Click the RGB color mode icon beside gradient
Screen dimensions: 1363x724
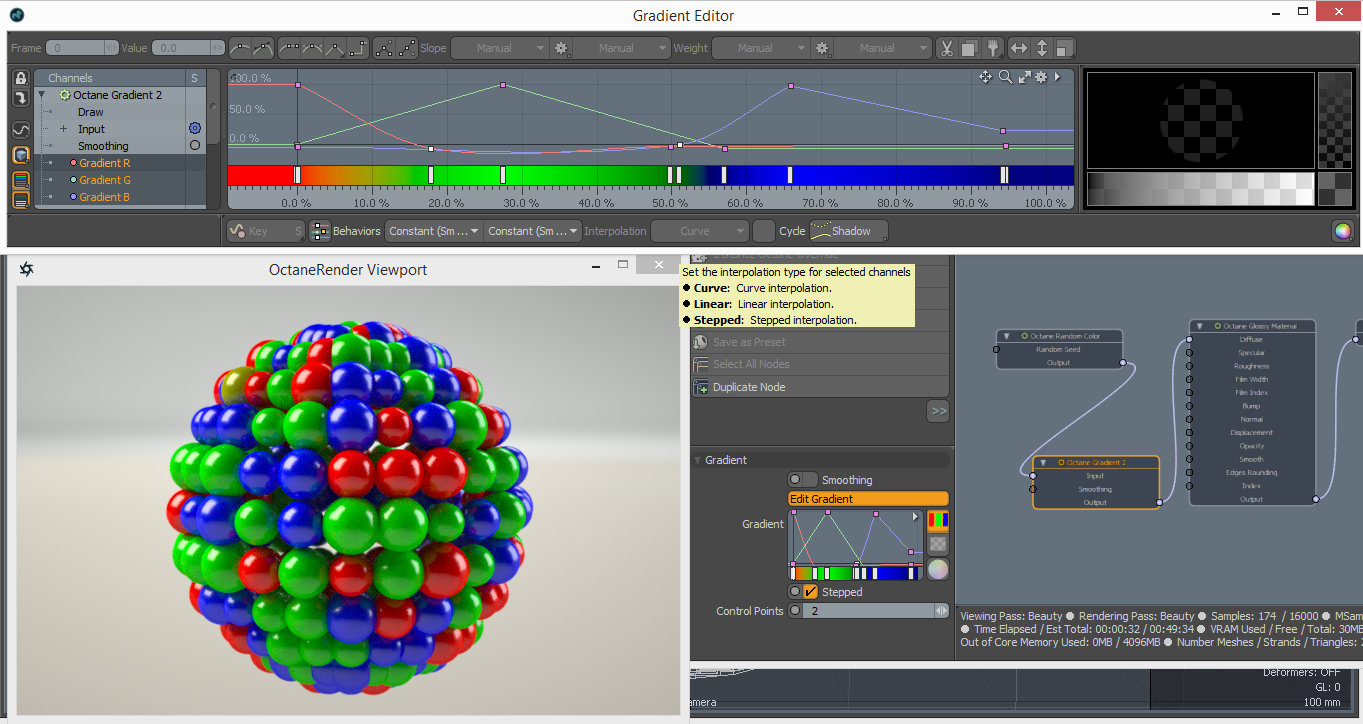[x=938, y=520]
